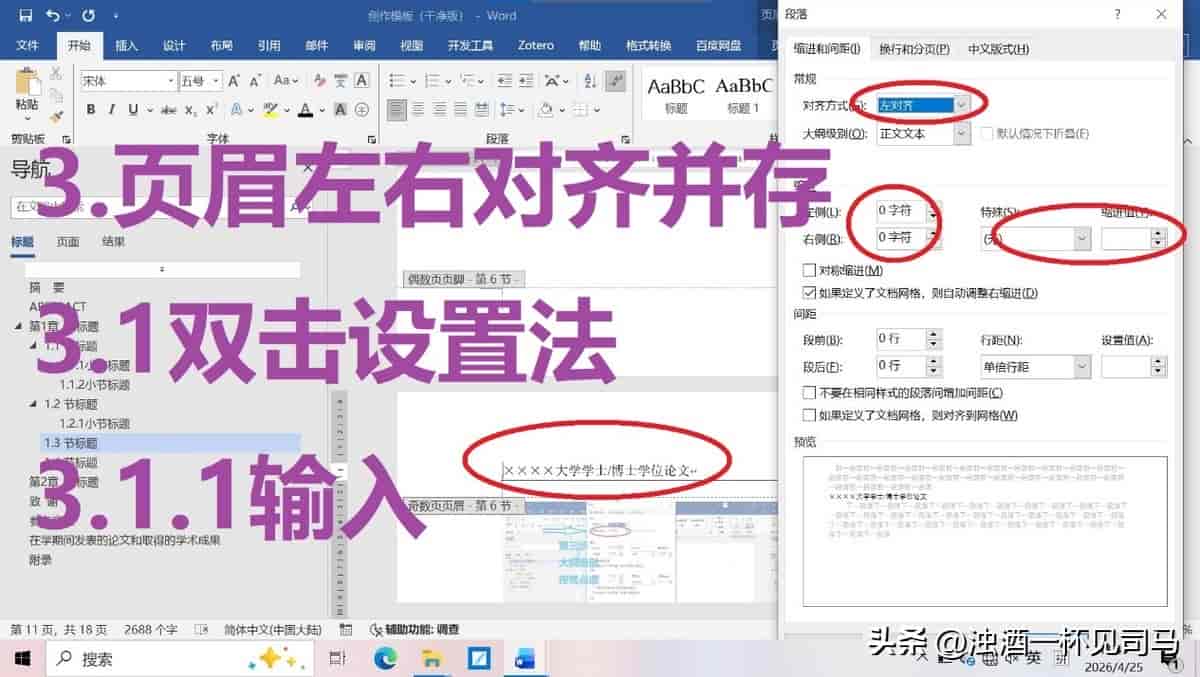Viewport: 1200px width, 677px height.
Task: Toggle subscript formatting
Action: click(x=190, y=109)
